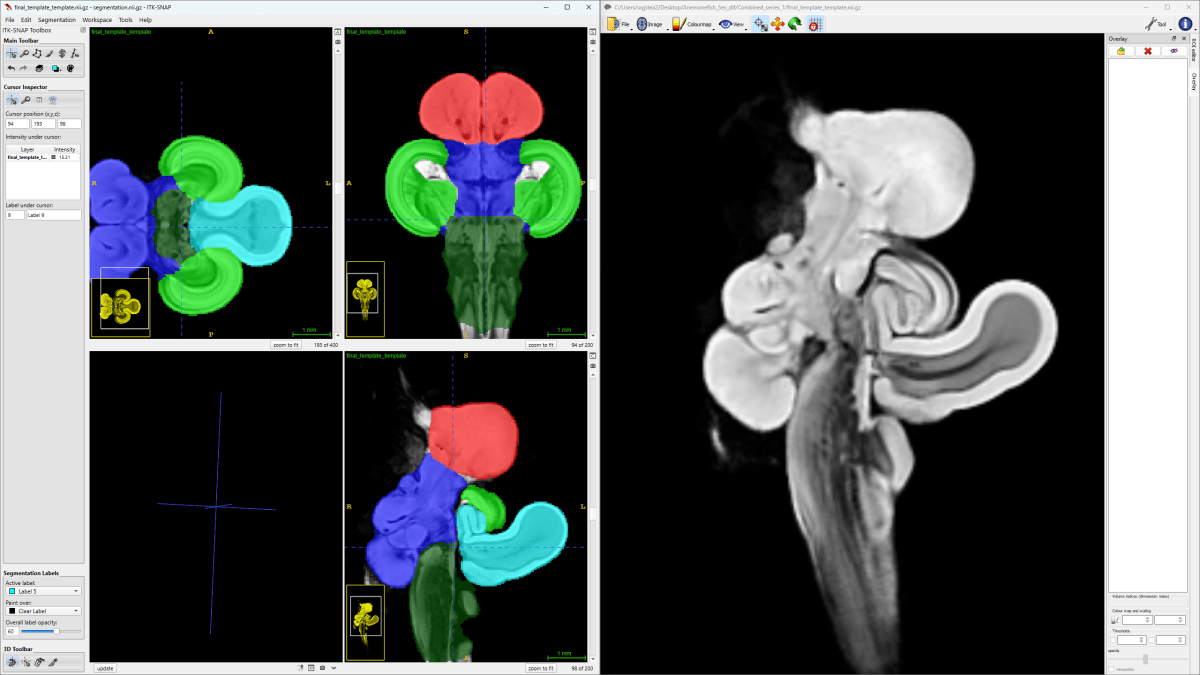Open the color palette label editor icon
Image resolution: width=1200 pixels, height=675 pixels.
coord(70,68)
